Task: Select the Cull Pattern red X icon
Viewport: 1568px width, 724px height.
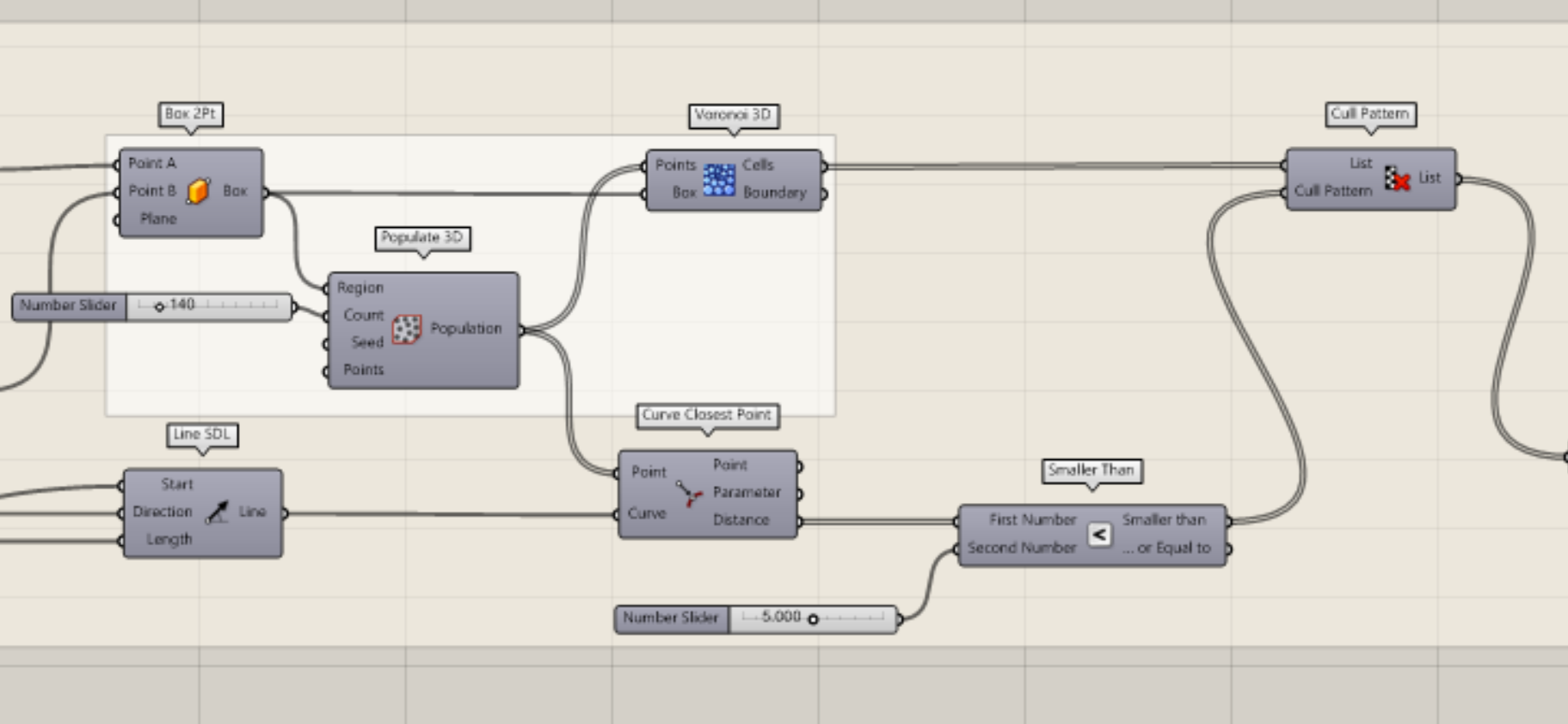Action: [x=1397, y=178]
